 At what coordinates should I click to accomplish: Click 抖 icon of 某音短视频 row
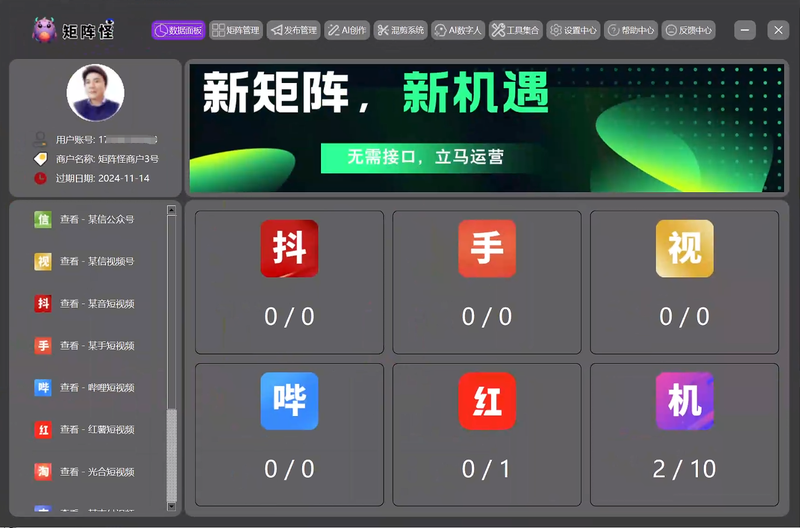point(43,304)
